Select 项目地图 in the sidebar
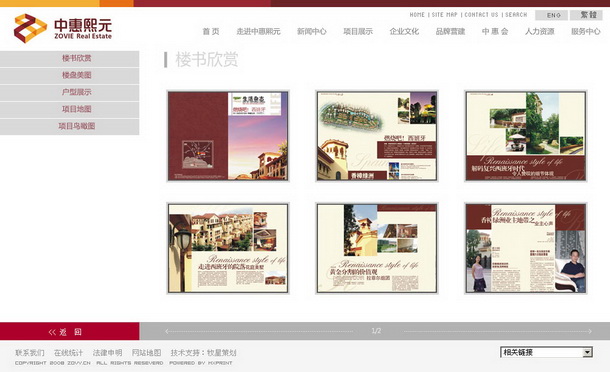 (69, 109)
